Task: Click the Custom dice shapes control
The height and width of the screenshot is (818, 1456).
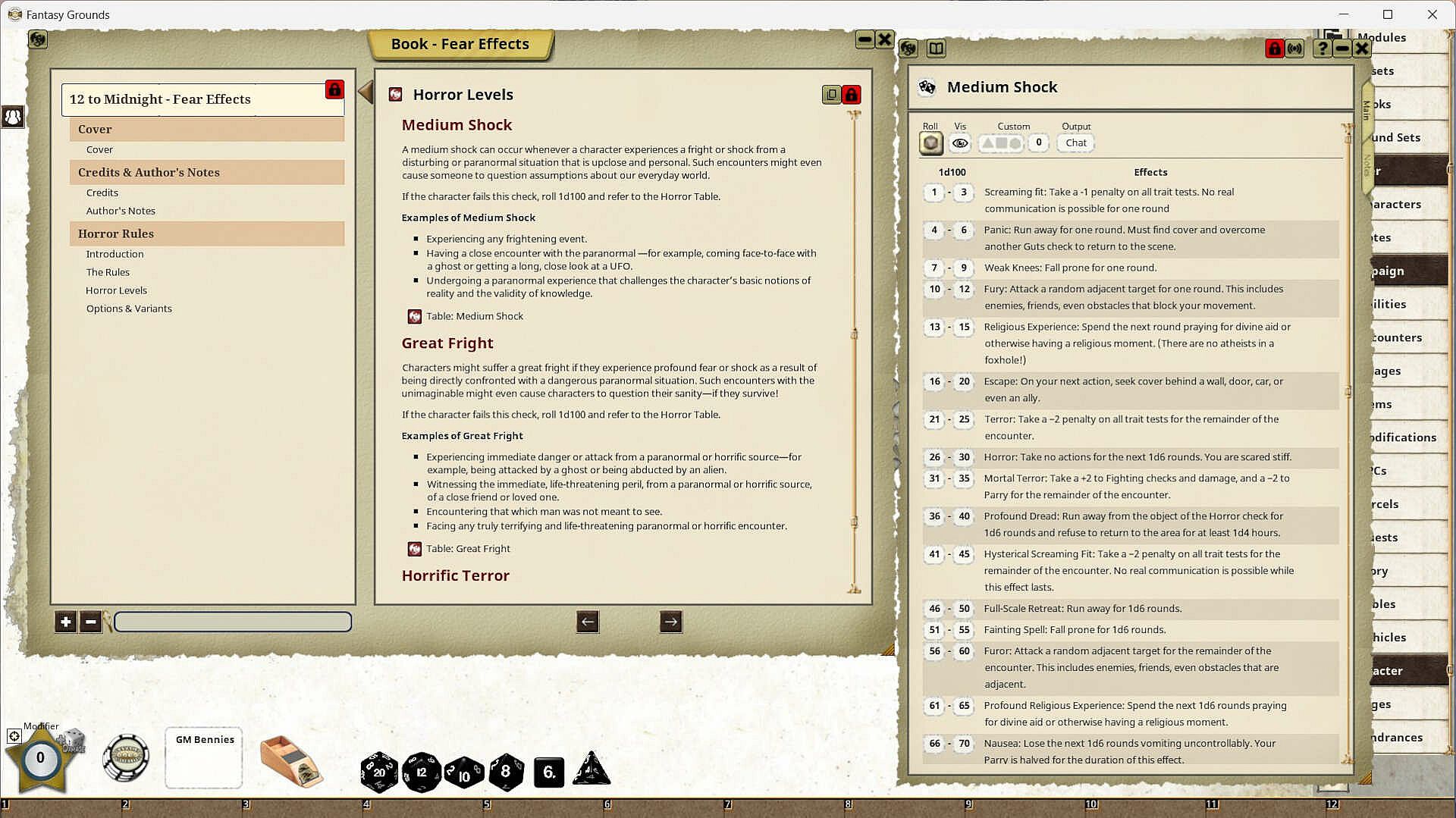Action: (1001, 143)
